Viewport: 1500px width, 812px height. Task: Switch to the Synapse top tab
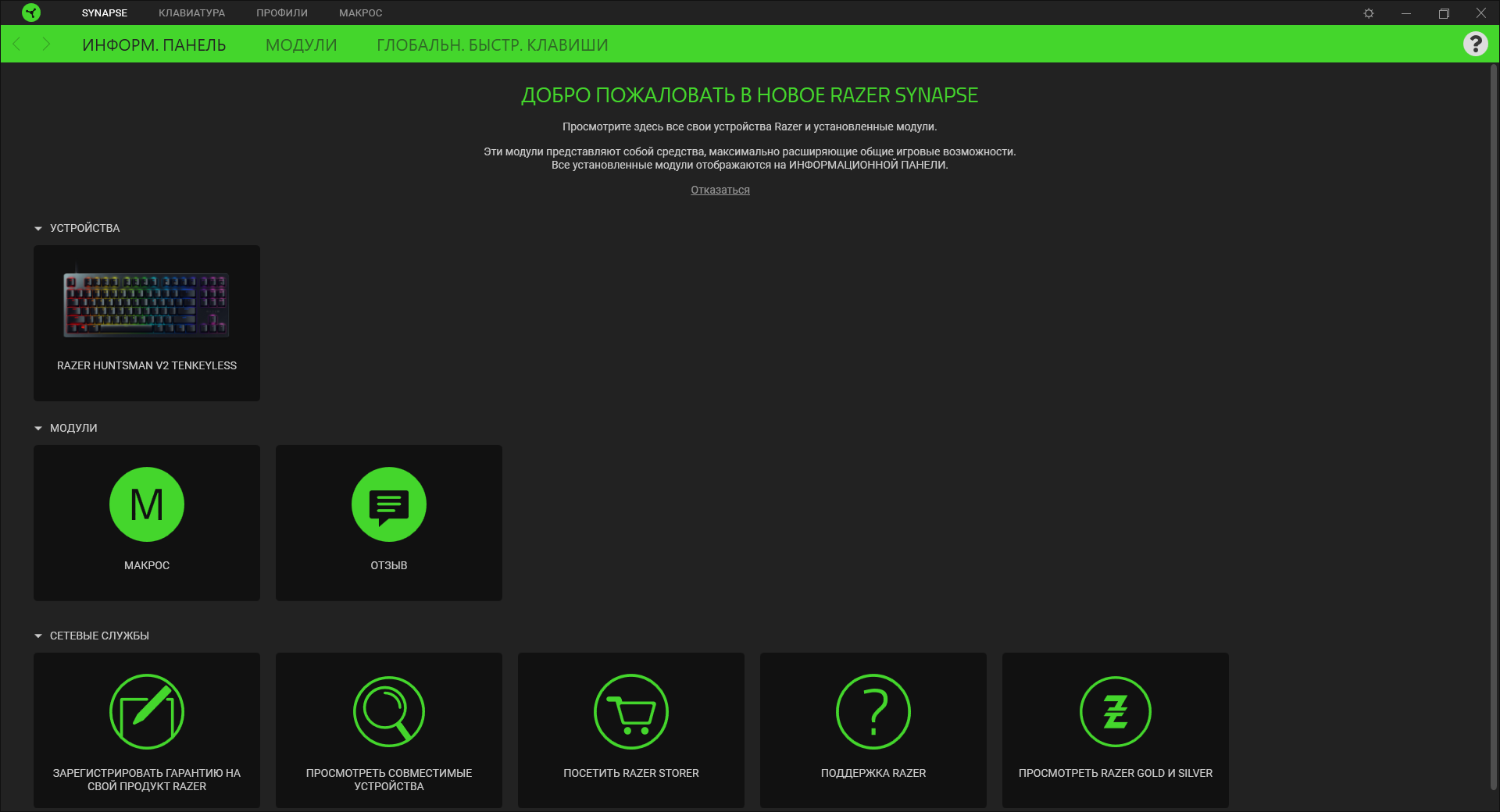point(105,13)
